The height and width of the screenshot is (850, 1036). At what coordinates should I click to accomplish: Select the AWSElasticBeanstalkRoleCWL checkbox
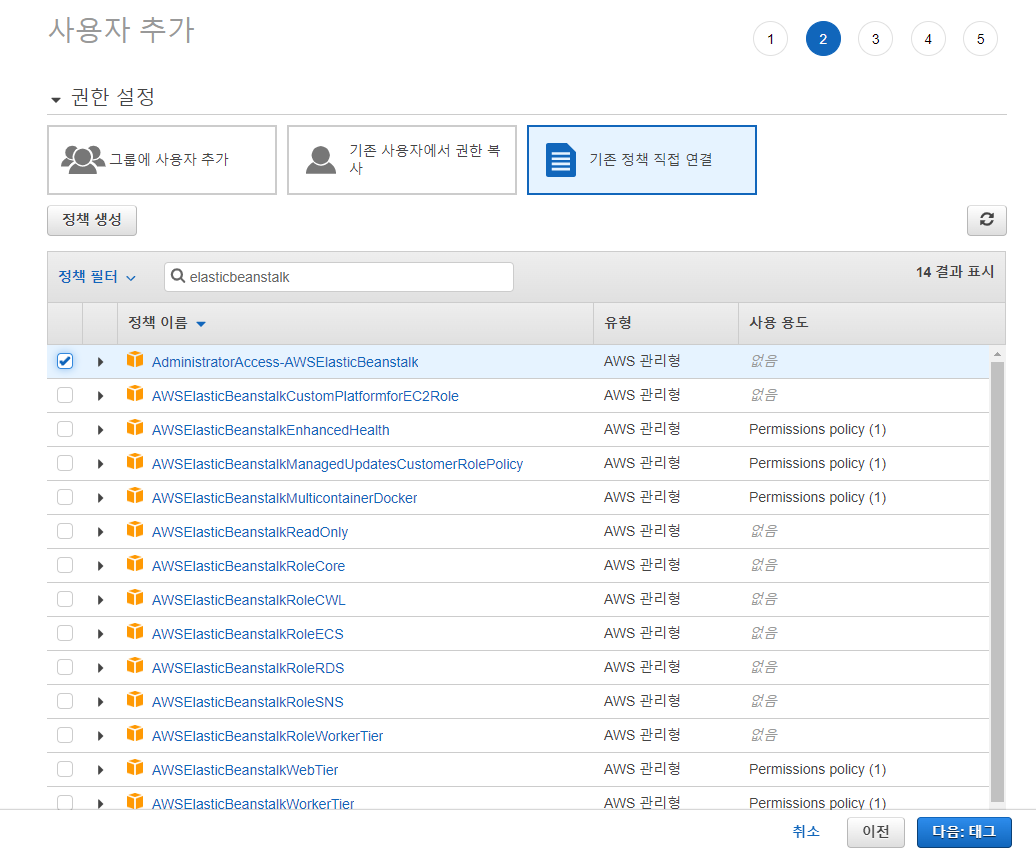[65, 599]
